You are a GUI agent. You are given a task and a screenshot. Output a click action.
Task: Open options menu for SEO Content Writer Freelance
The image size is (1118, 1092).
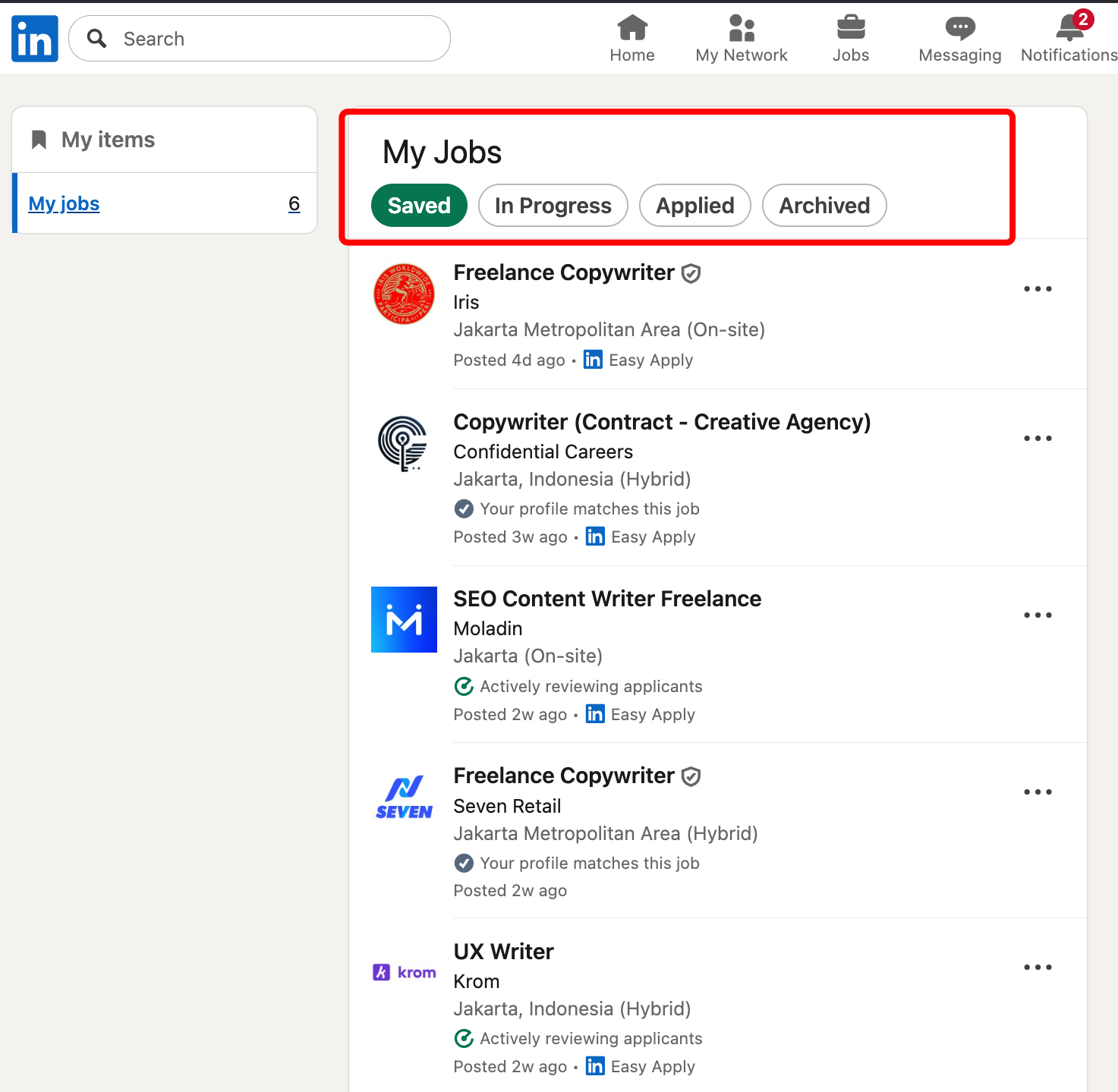tap(1038, 615)
